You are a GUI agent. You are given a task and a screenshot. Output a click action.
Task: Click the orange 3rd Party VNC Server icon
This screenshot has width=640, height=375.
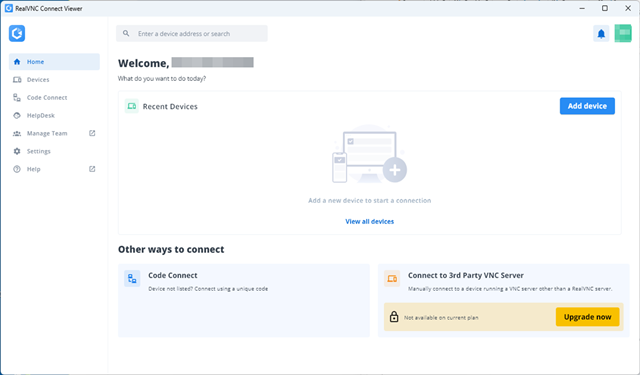[392, 279]
